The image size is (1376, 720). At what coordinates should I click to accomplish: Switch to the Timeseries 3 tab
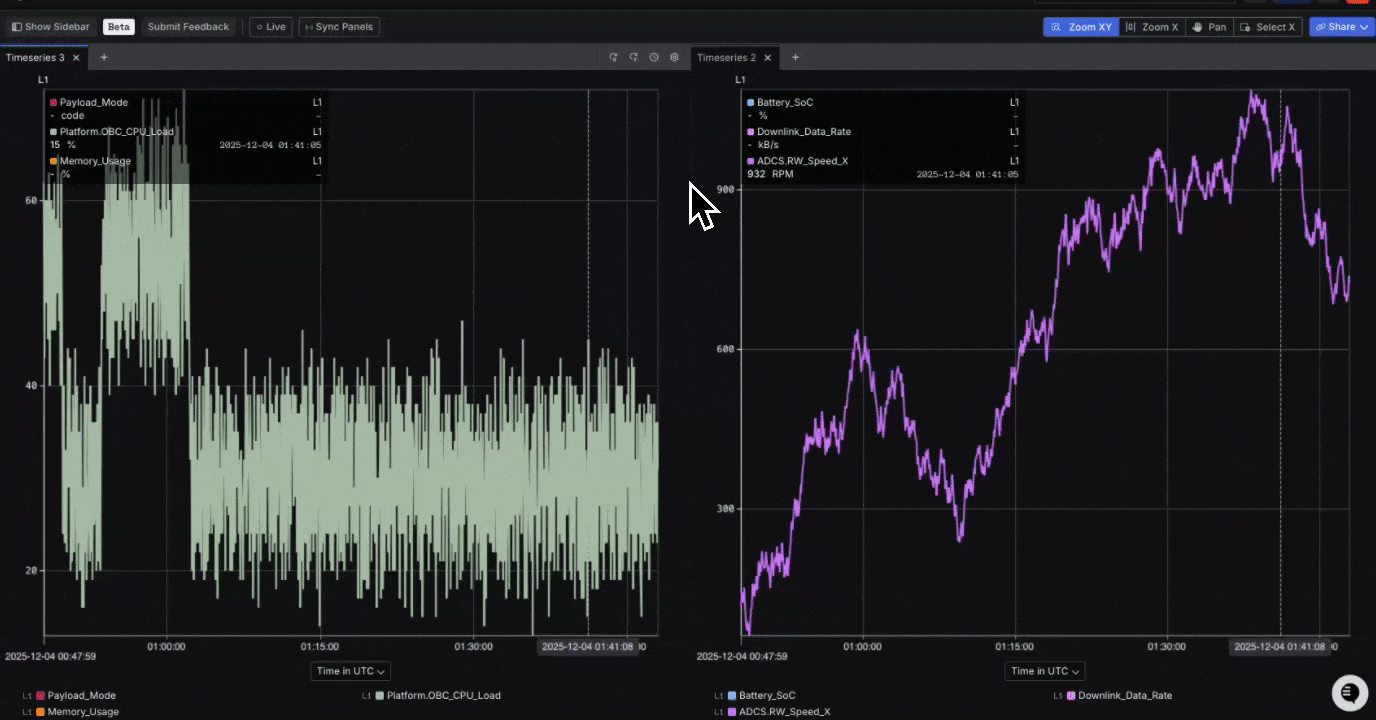tap(35, 57)
